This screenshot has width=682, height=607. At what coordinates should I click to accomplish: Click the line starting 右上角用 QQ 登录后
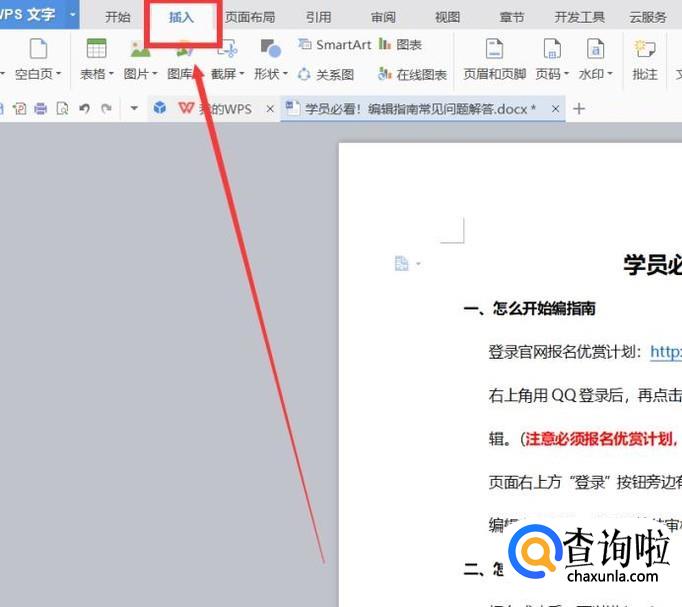tap(585, 395)
